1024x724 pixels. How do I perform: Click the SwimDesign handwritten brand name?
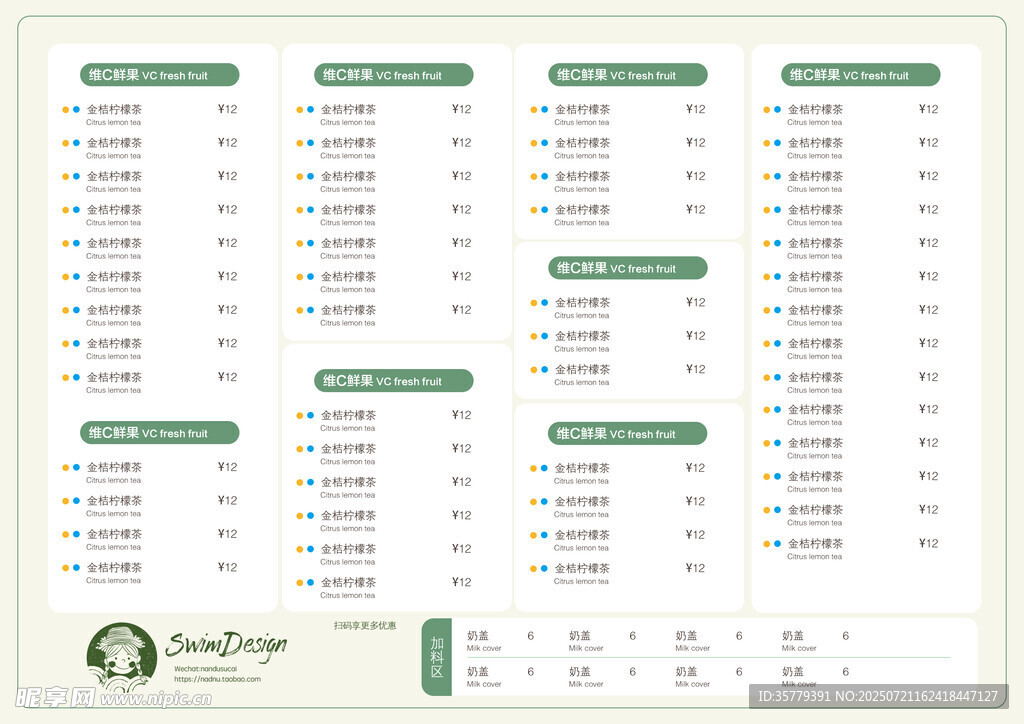226,645
